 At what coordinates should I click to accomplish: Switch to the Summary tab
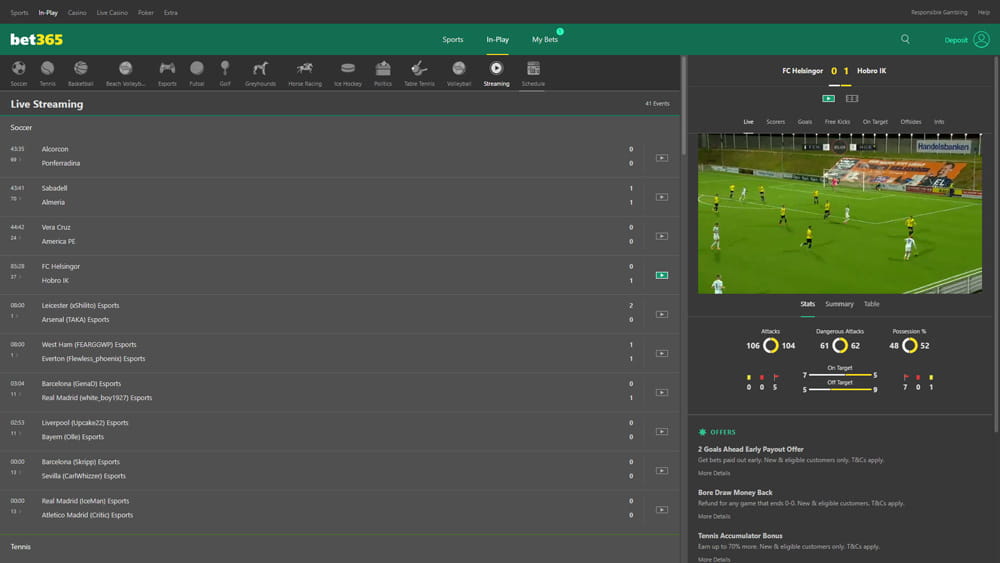click(x=839, y=304)
